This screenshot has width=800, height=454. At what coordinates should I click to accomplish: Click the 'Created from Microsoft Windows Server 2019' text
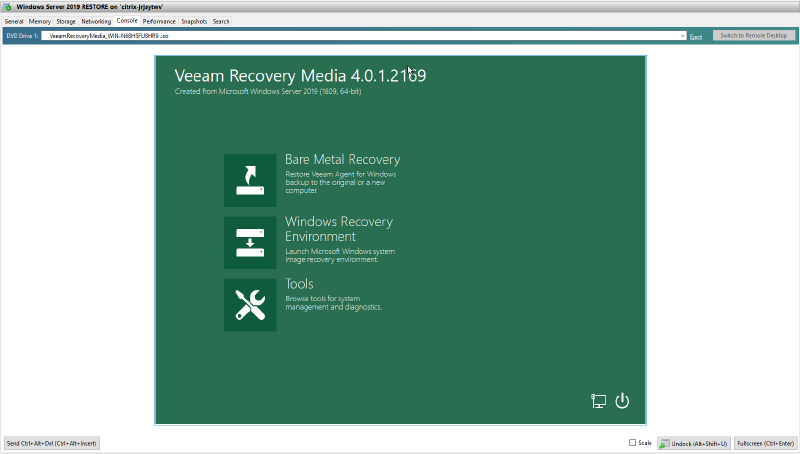[x=268, y=91]
